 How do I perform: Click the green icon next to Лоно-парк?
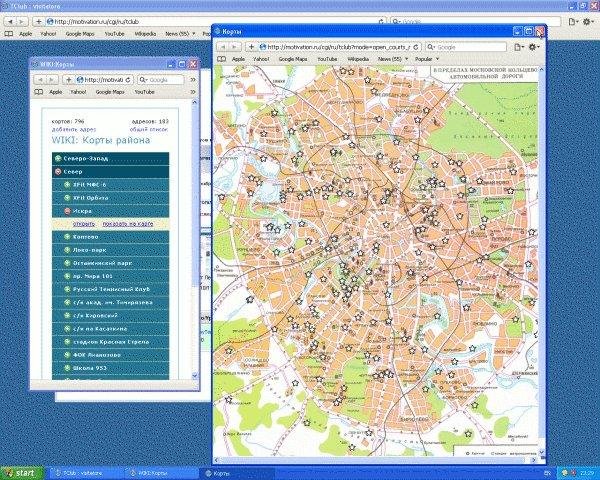68,250
